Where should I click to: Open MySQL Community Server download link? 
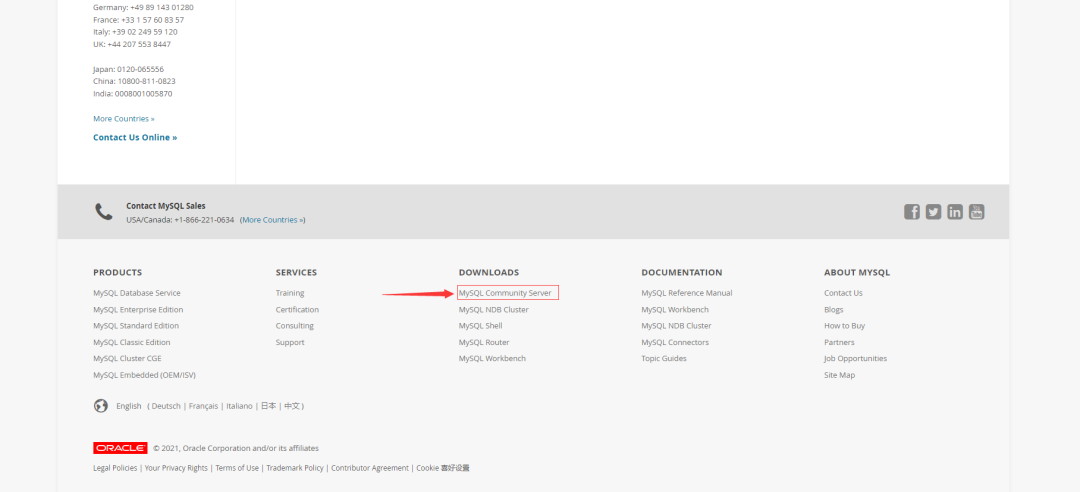(x=505, y=293)
